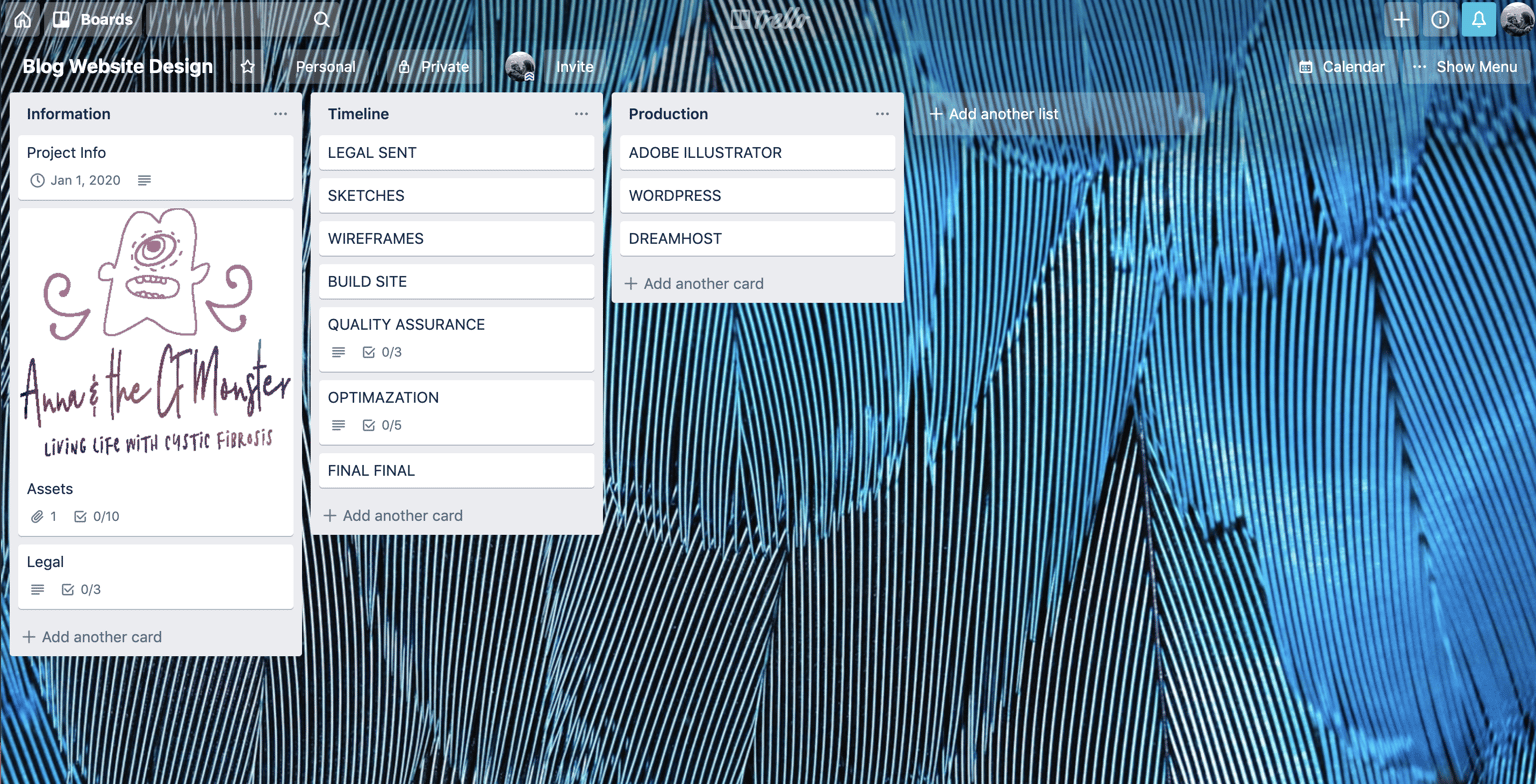Screen dimensions: 1536x784
Task: Open the Boards menu button
Action: pyautogui.click(x=93, y=19)
